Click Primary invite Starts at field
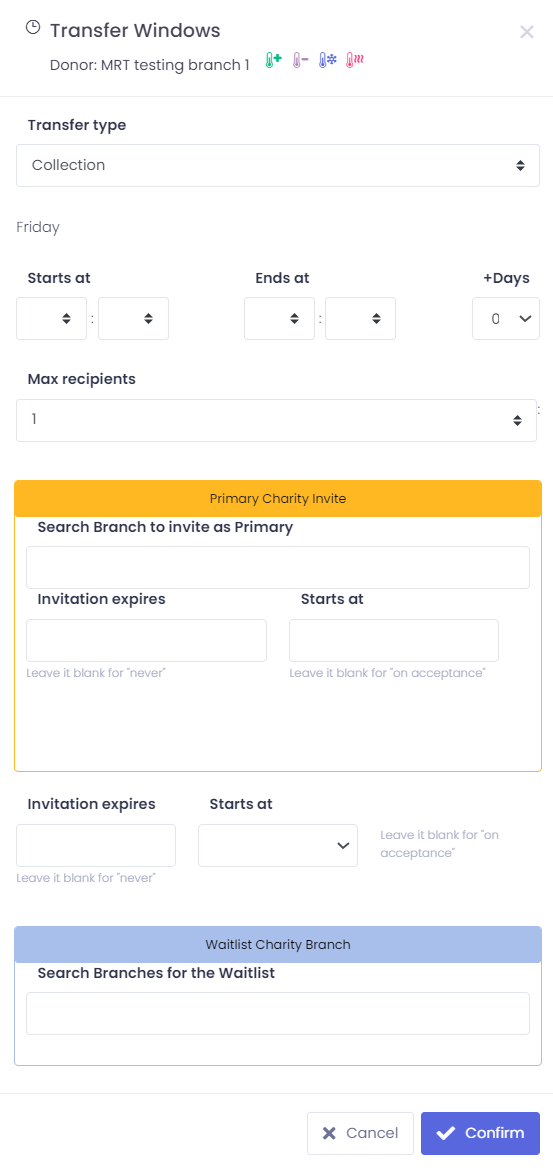 click(x=394, y=641)
